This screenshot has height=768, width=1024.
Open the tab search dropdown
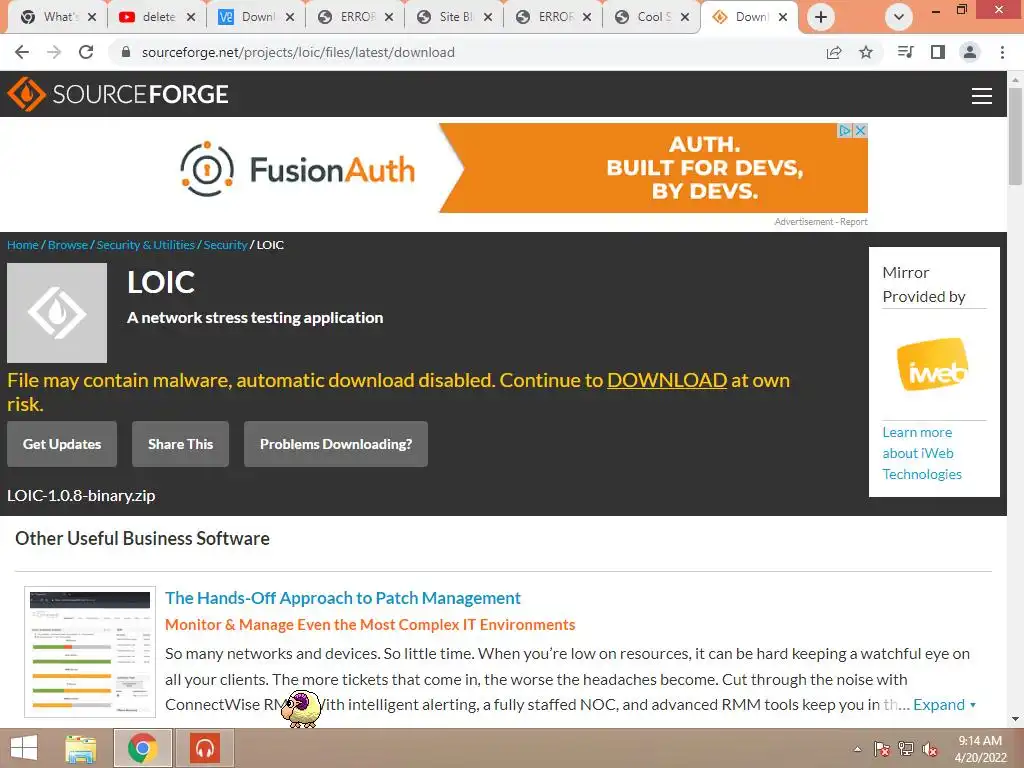point(899,17)
